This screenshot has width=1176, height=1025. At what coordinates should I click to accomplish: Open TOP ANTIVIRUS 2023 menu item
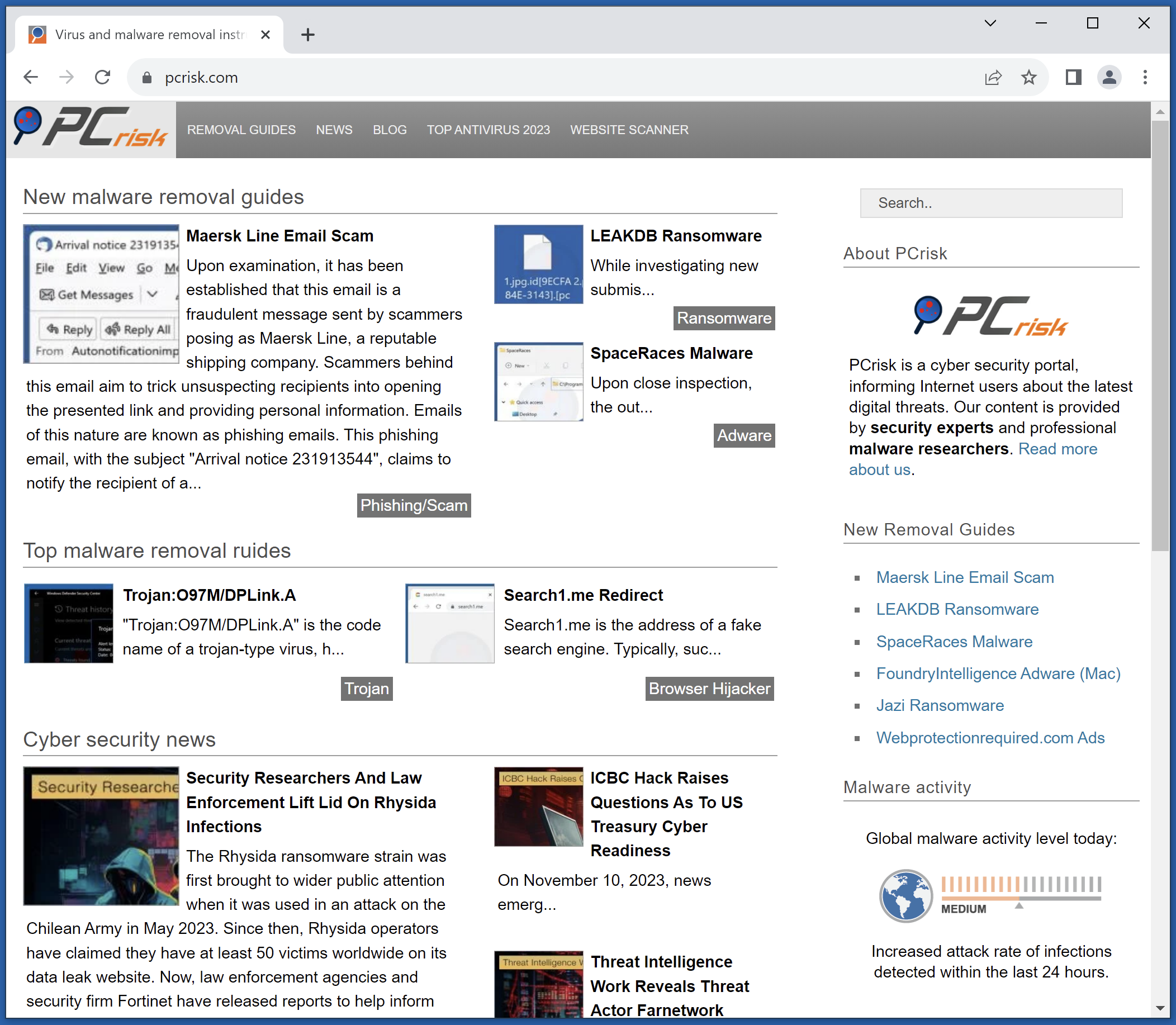[x=488, y=130]
